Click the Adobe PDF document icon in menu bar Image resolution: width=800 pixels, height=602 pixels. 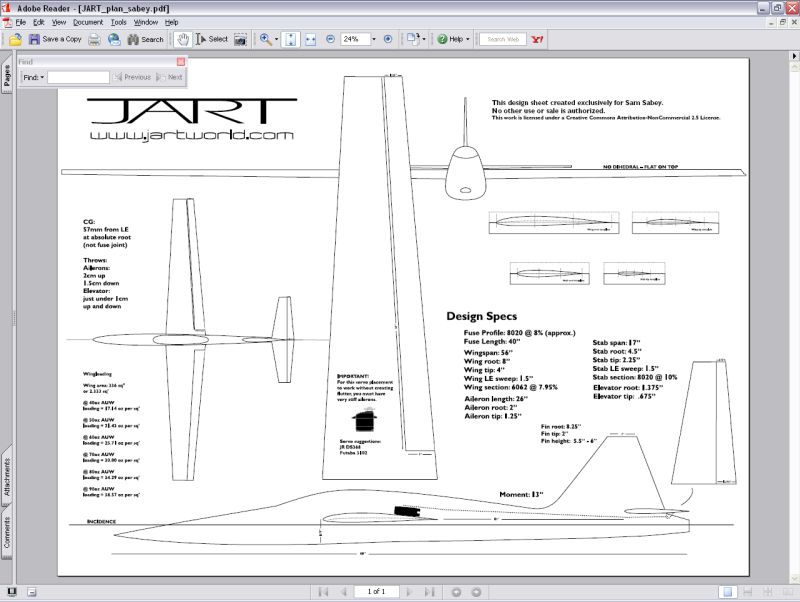(7, 22)
